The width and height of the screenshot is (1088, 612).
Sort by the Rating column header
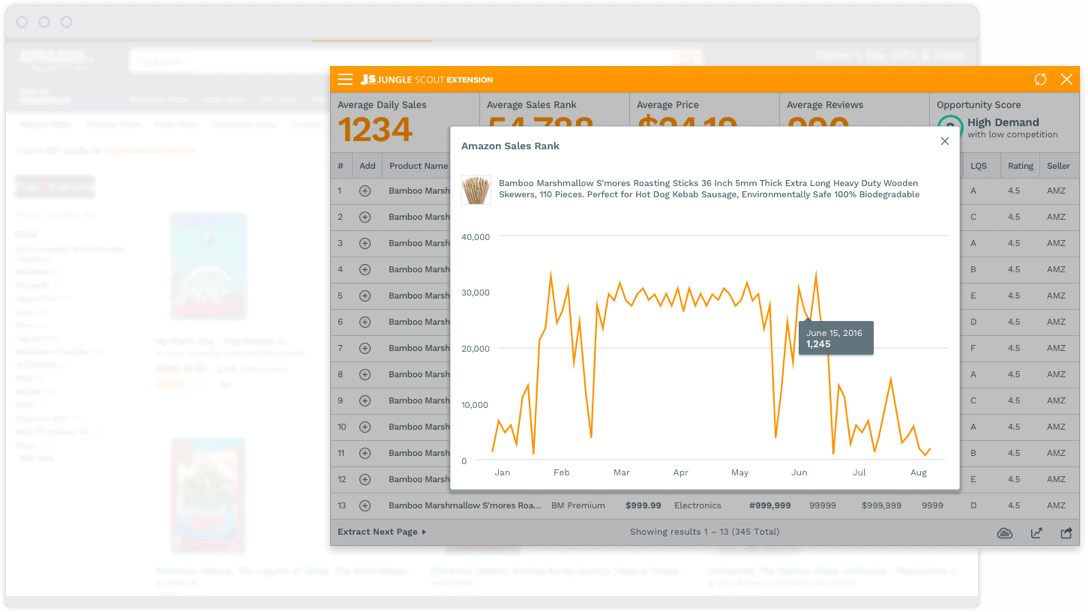(x=1020, y=166)
